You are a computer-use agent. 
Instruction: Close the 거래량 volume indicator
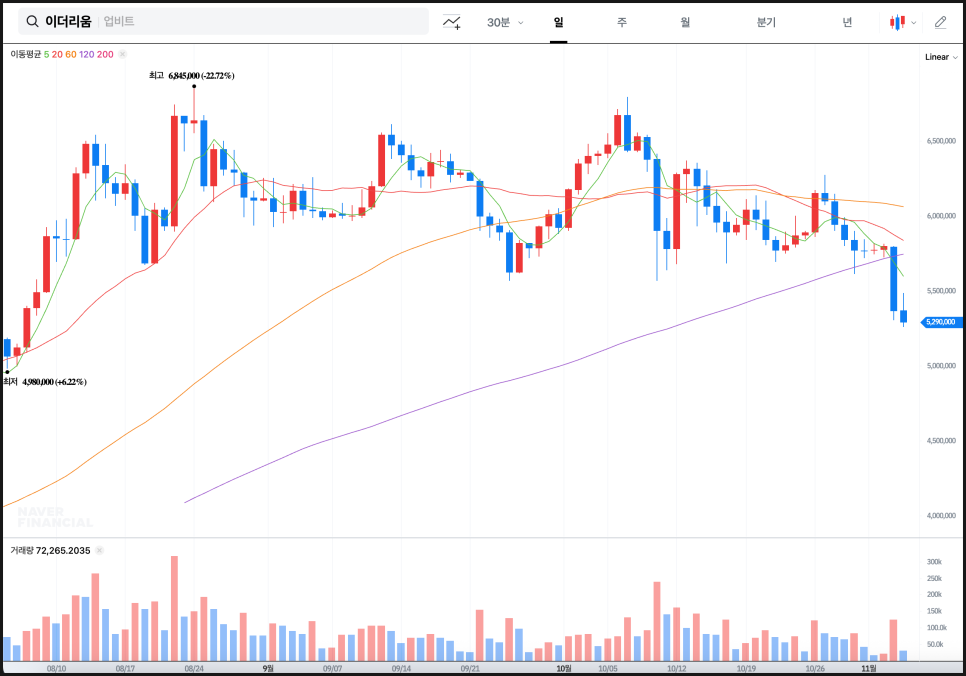[x=99, y=550]
